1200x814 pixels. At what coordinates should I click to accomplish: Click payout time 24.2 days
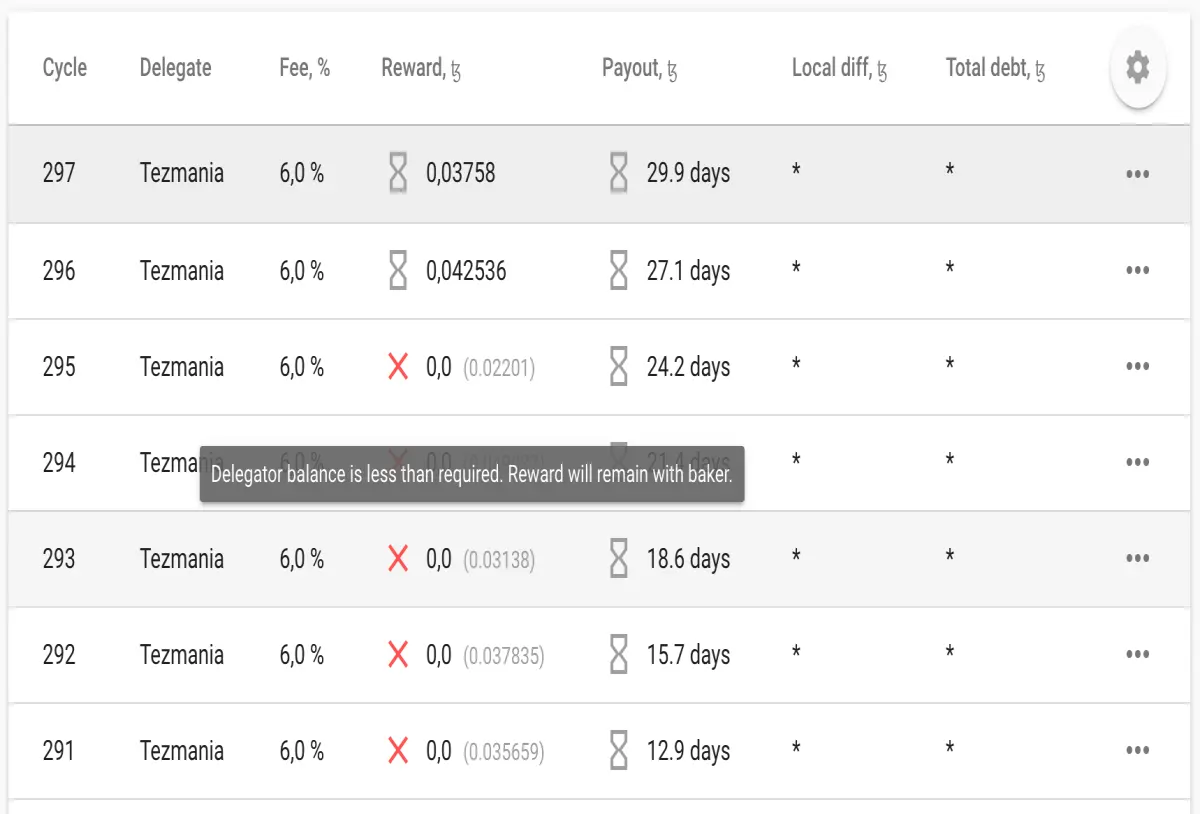pos(689,367)
